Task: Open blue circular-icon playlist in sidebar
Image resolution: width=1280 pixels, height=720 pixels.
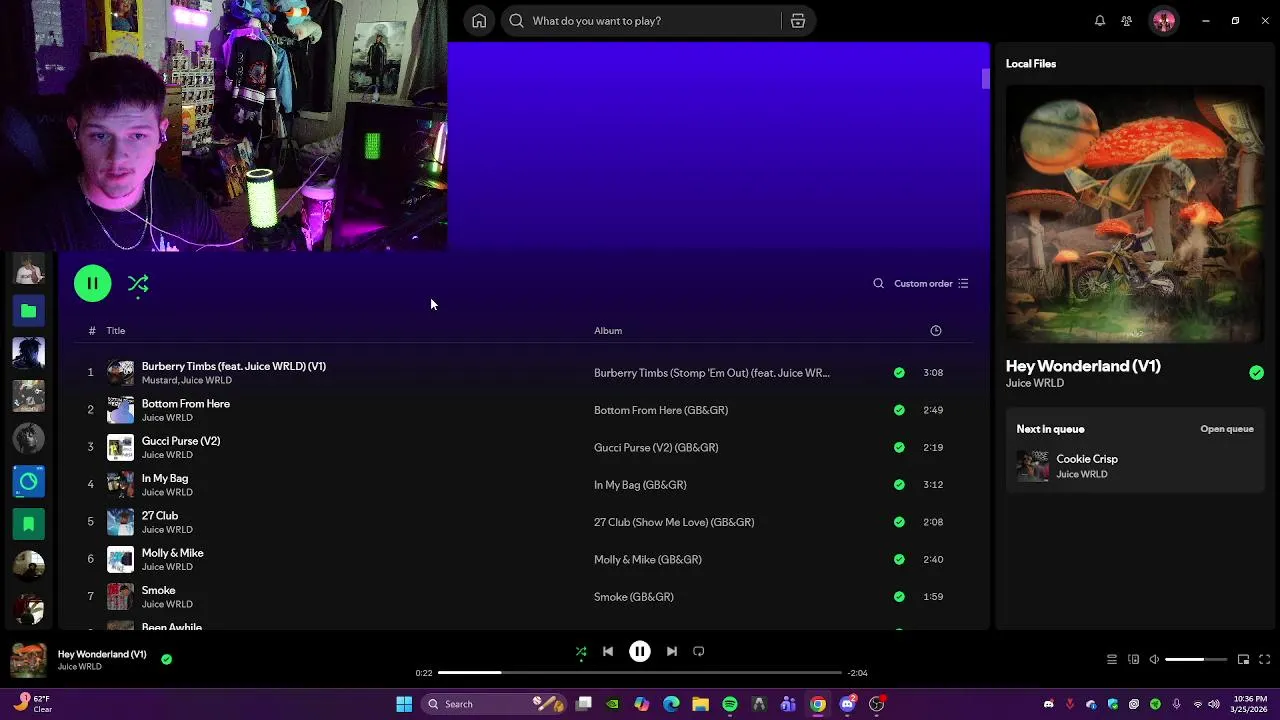Action: point(29,482)
